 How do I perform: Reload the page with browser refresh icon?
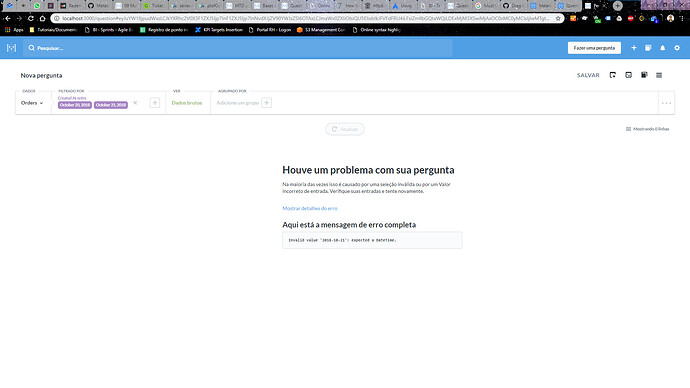(30, 18)
